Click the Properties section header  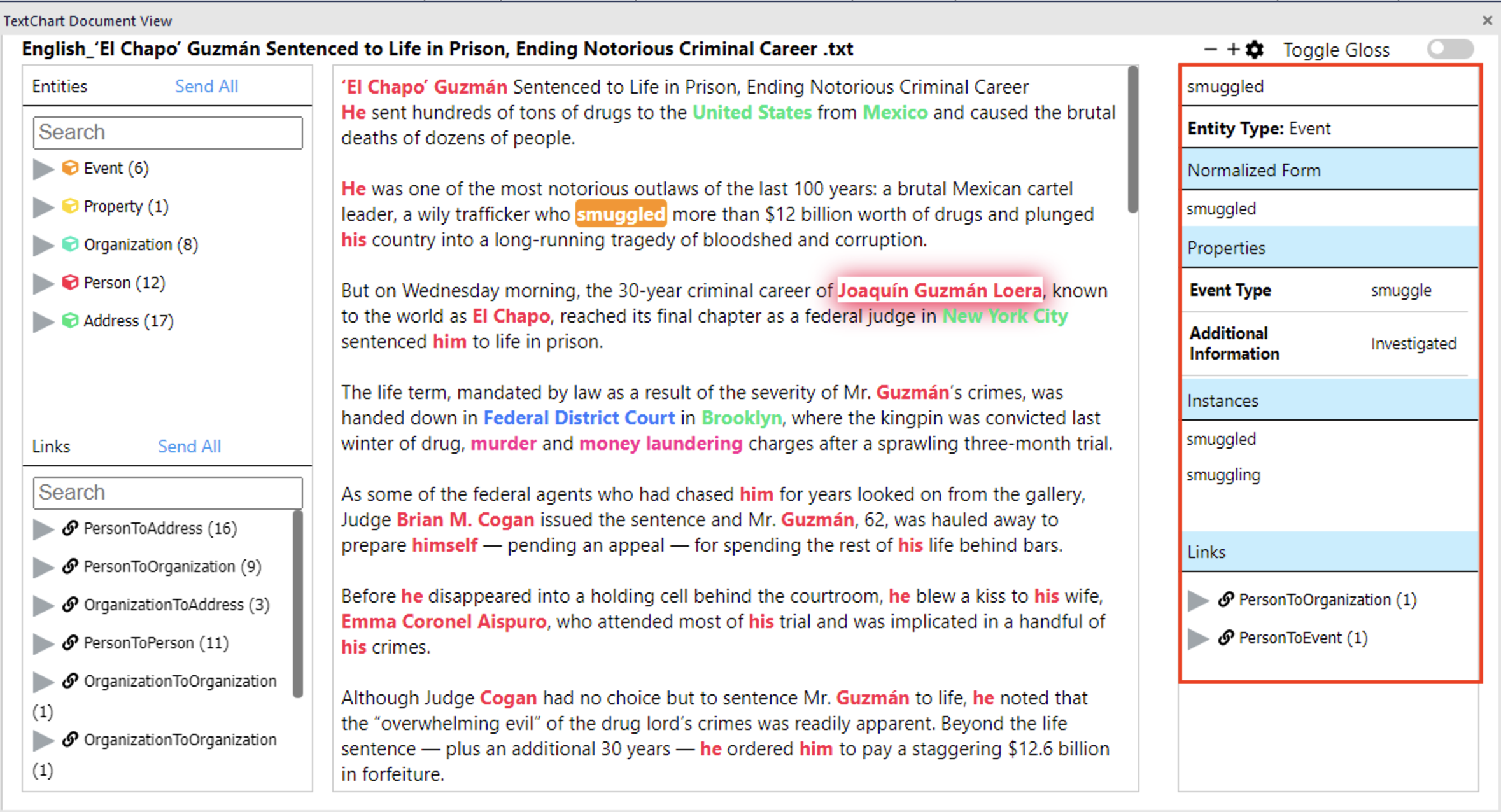click(1330, 248)
